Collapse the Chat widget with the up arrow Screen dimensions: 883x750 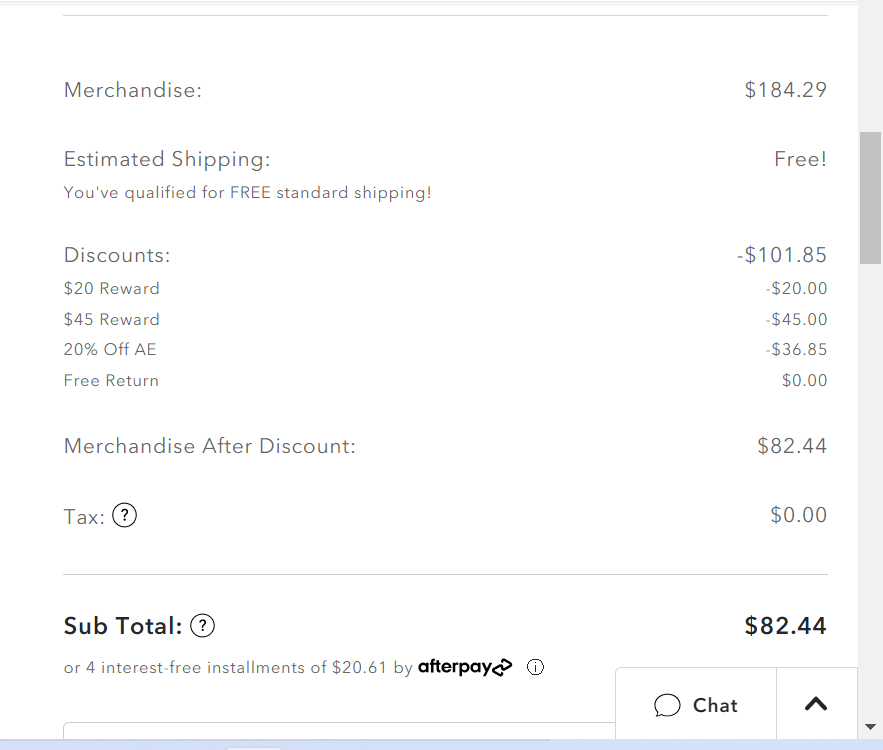point(815,702)
